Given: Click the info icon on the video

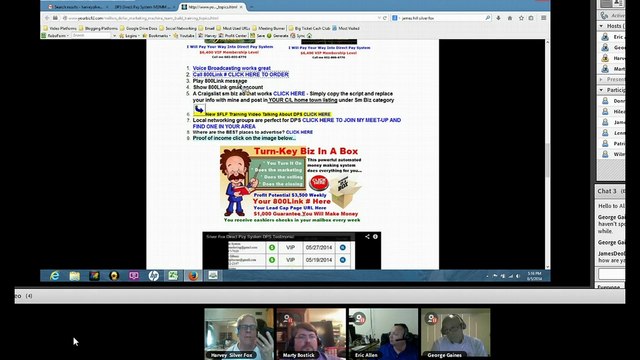Looking at the screenshot, I should tap(375, 237).
